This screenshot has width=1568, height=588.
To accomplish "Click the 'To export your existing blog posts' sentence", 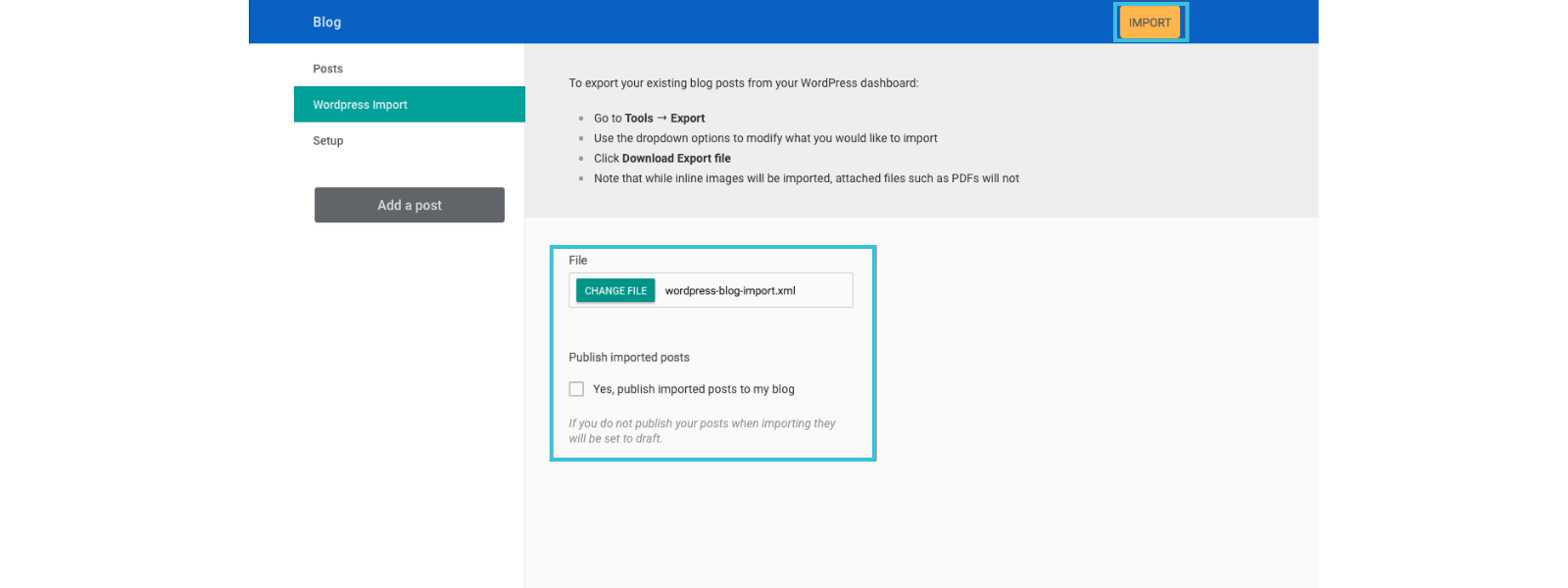I will click(744, 83).
